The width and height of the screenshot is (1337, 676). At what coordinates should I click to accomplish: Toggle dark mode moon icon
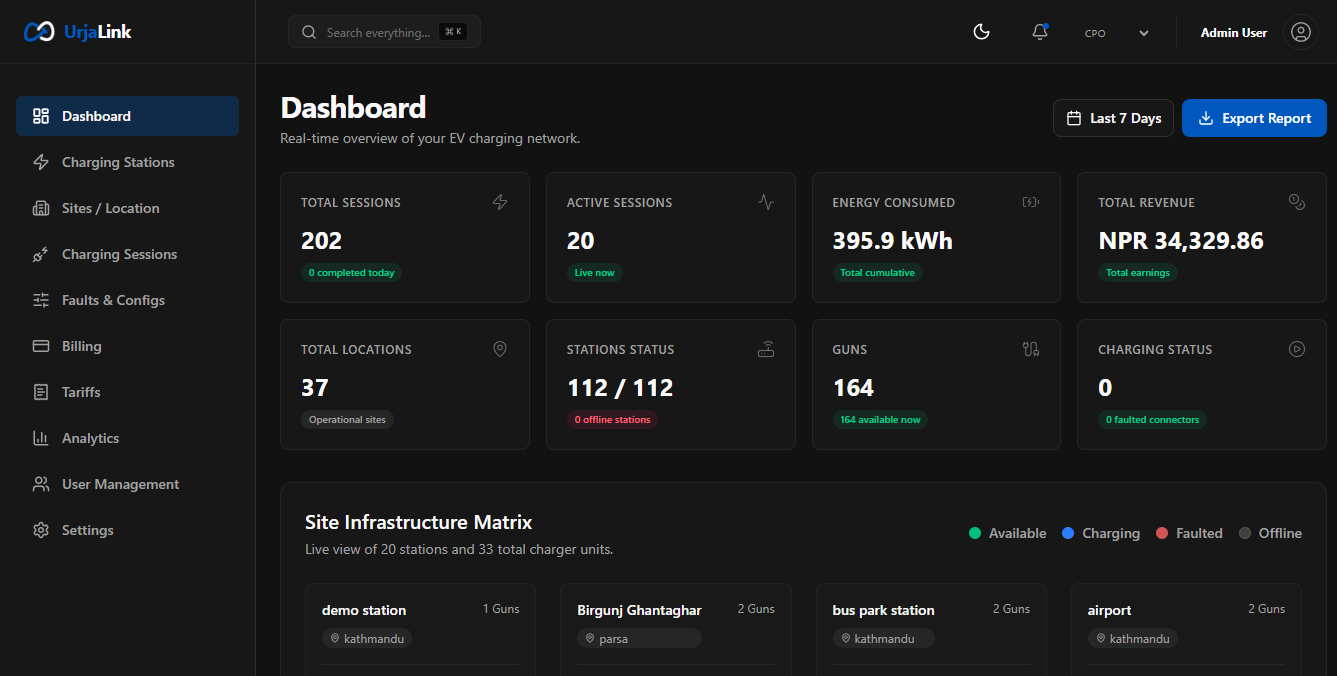click(x=981, y=32)
